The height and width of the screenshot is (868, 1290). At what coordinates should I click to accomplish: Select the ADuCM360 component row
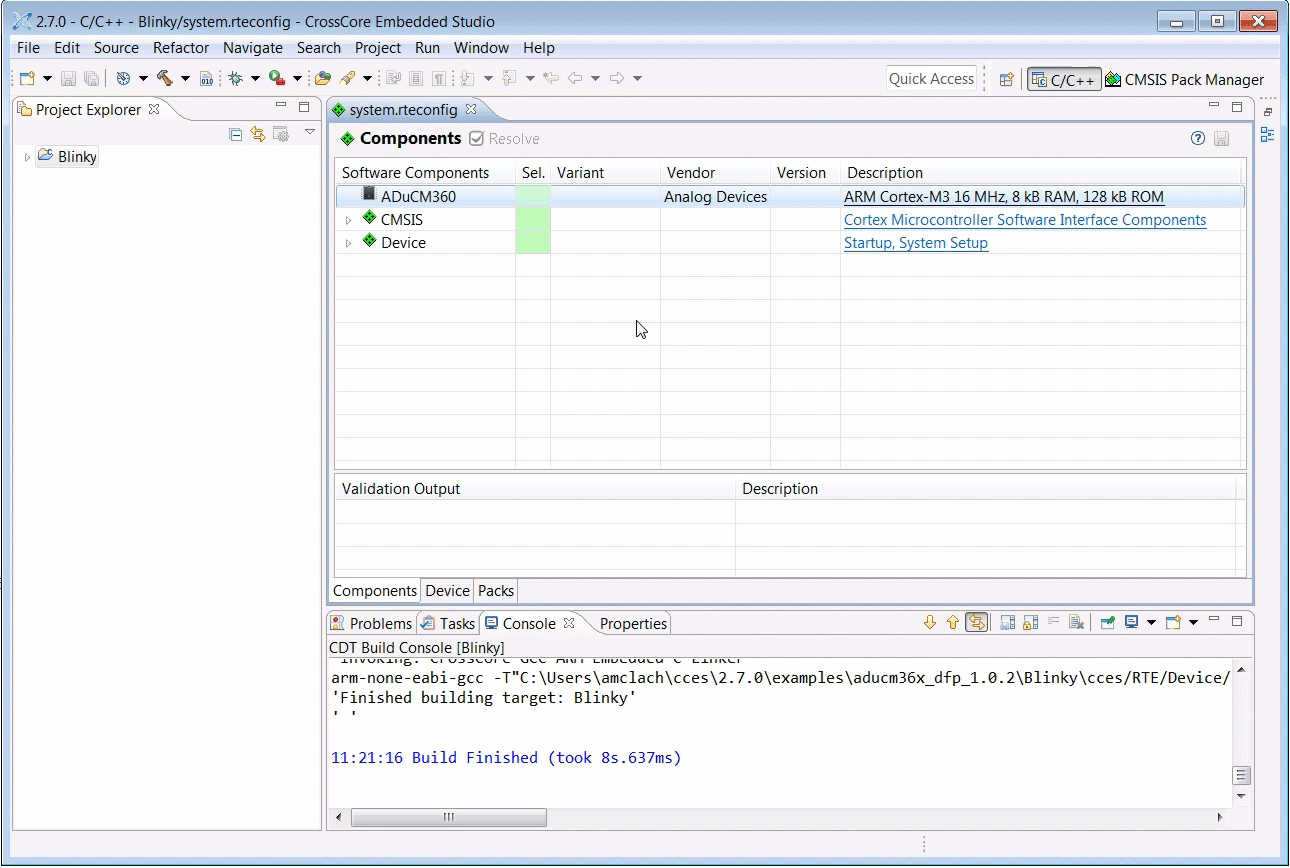(x=790, y=197)
